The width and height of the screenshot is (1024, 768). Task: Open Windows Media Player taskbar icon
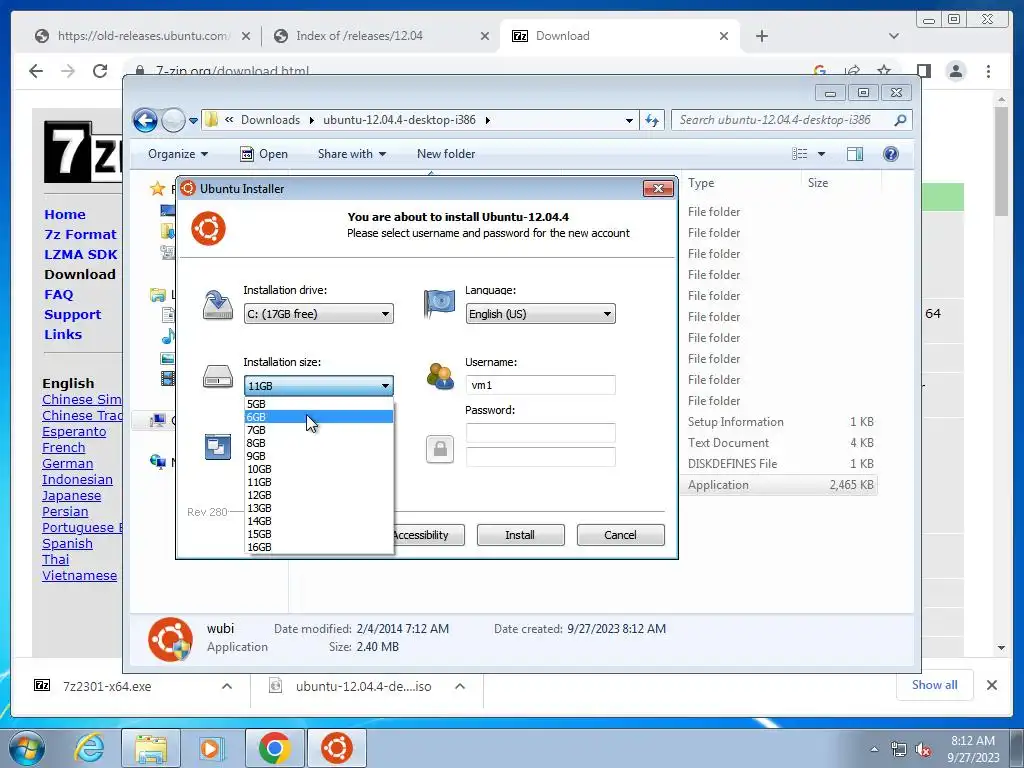click(x=211, y=748)
